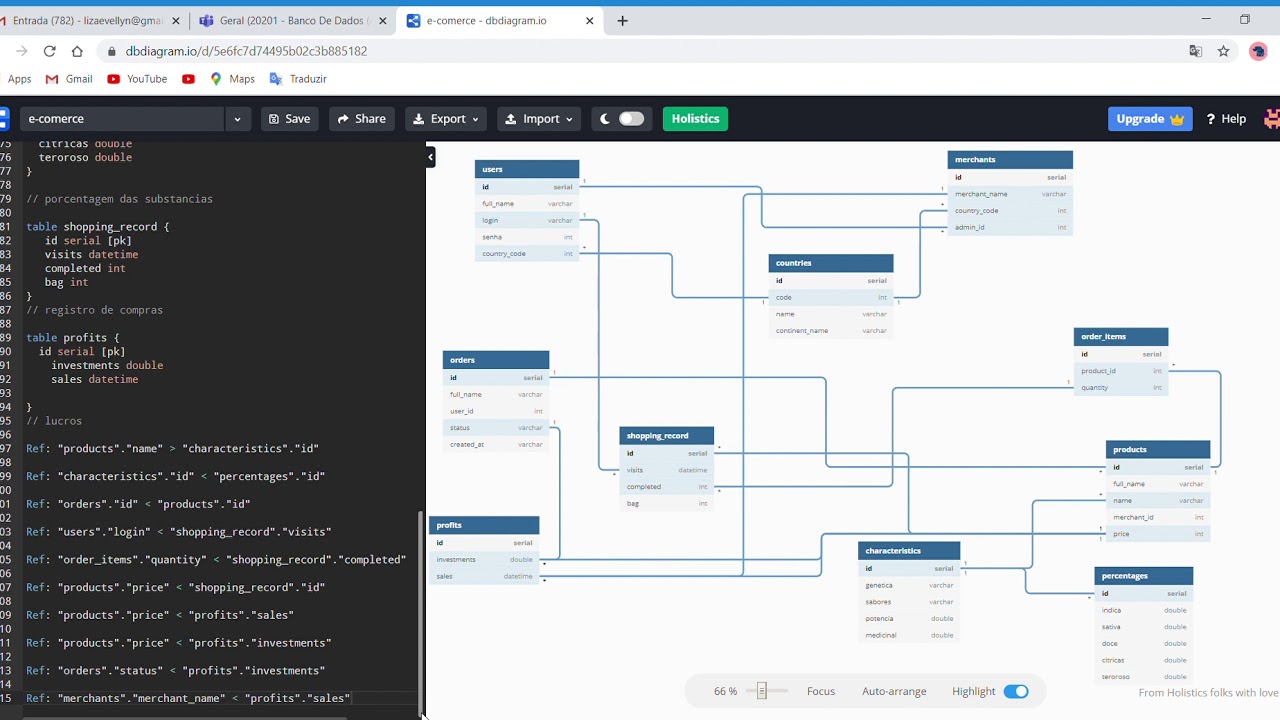The height and width of the screenshot is (720, 1280).
Task: Click the Save button
Action: click(x=289, y=119)
